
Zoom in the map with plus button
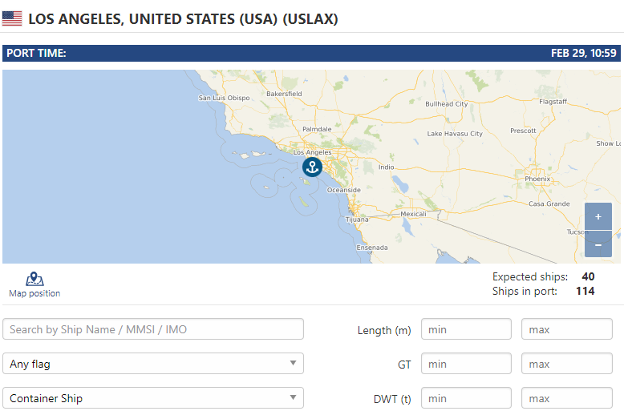598,217
